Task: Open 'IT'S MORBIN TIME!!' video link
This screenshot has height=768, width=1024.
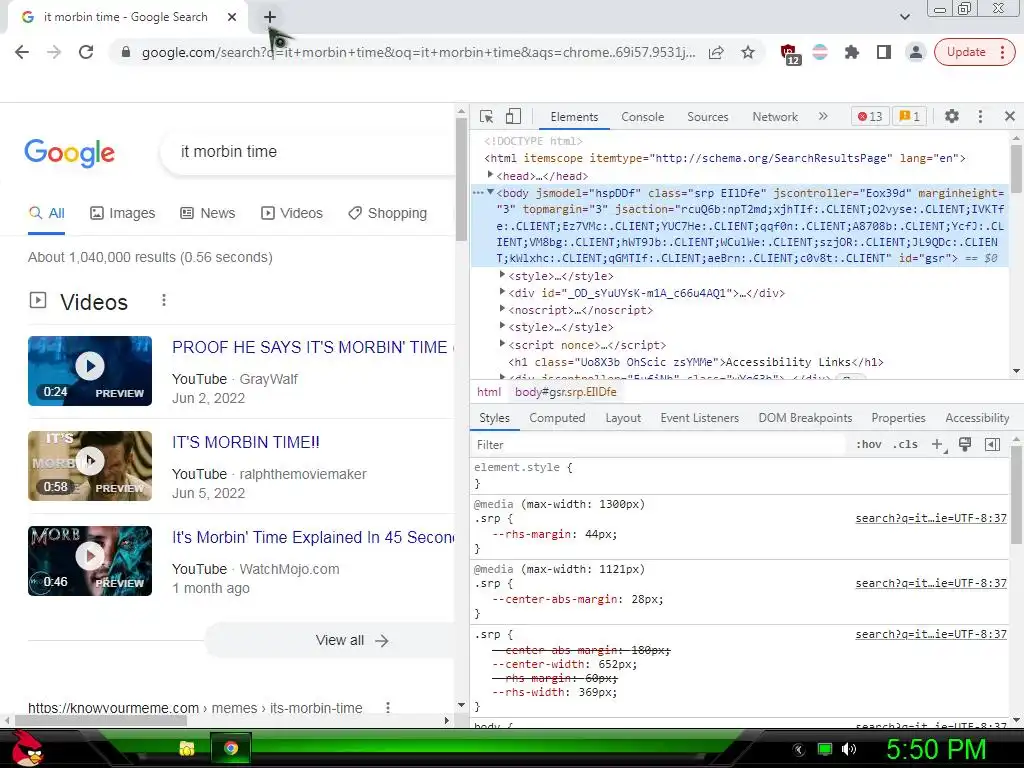Action: tap(246, 443)
